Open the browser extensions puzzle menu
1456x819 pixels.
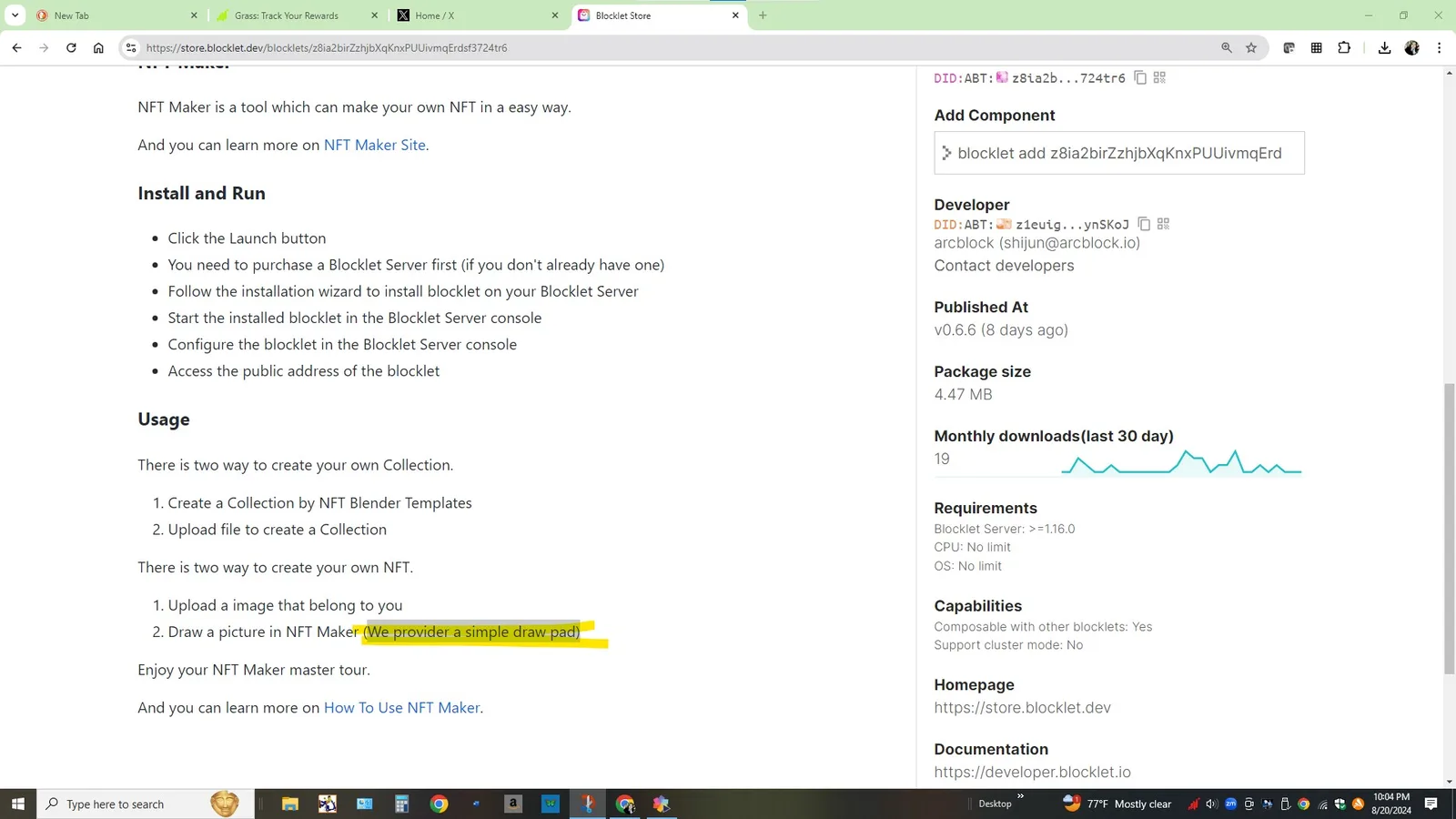point(1344,47)
